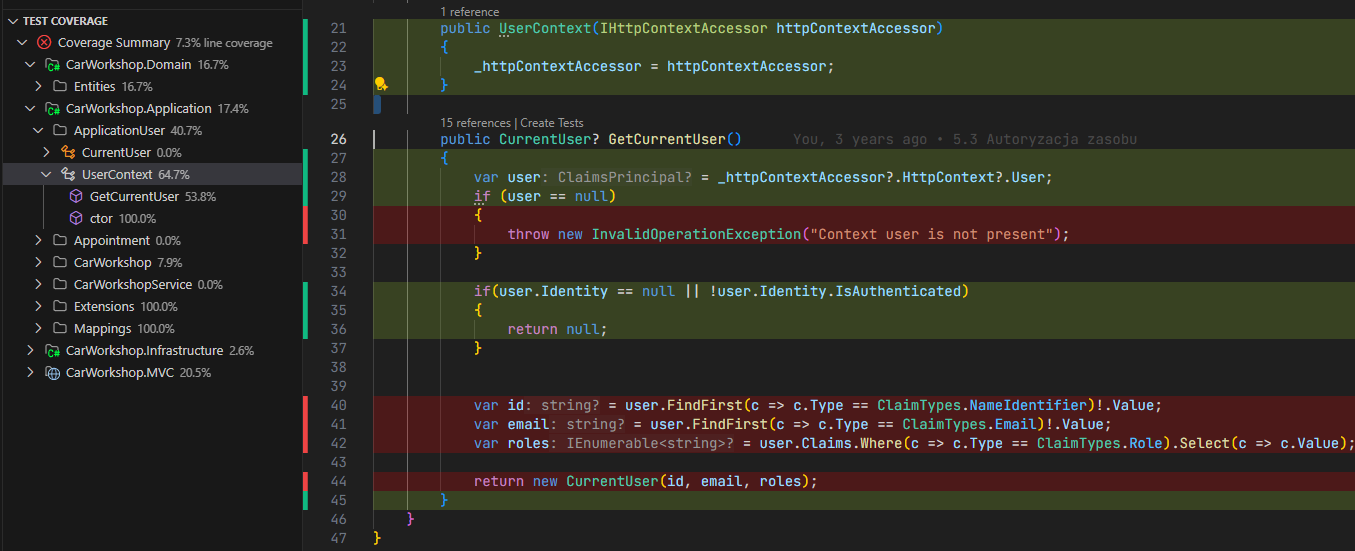Expand the CarWorkshopService folder chevron
This screenshot has width=1355, height=551.
[x=38, y=285]
